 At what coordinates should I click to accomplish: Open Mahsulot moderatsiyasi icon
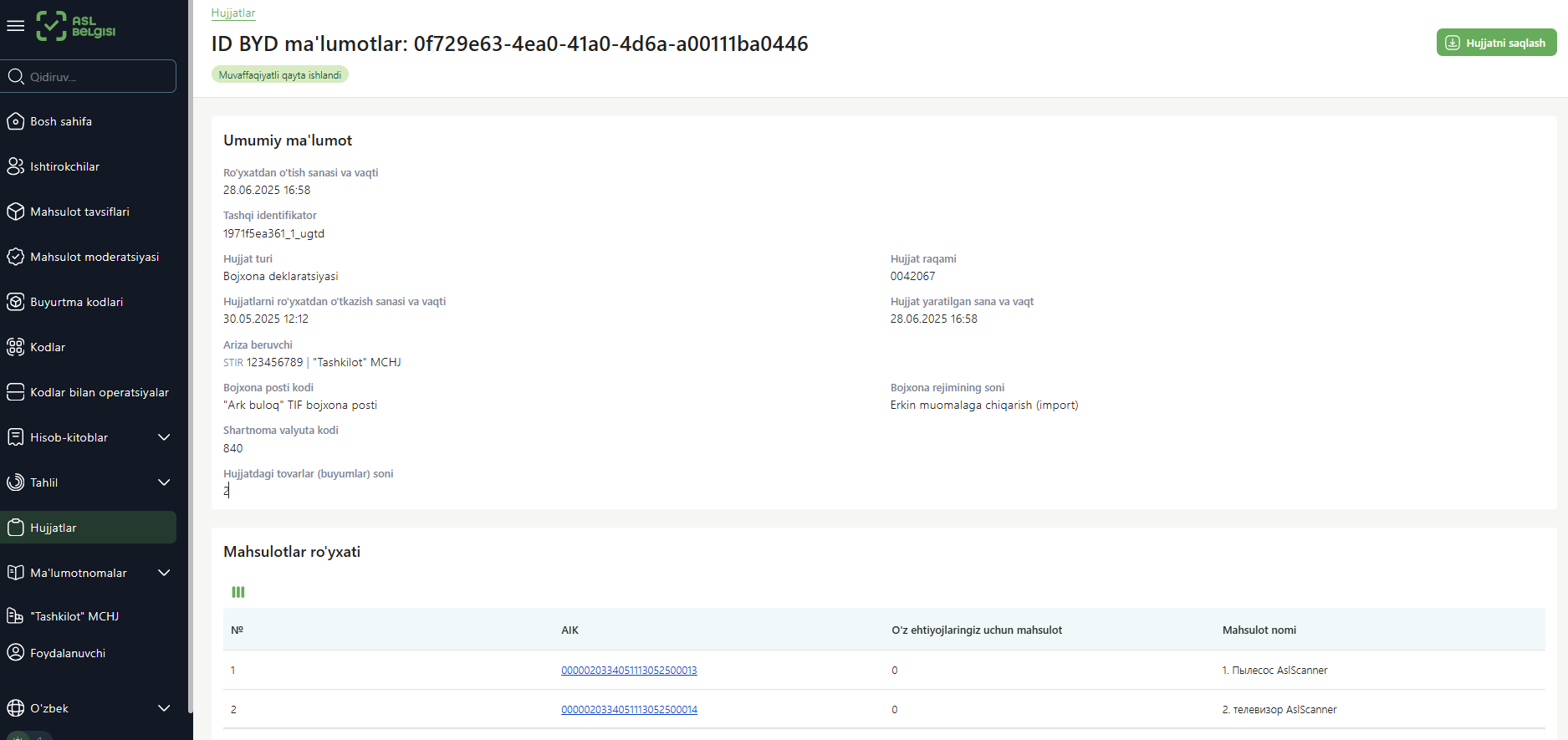pos(15,257)
